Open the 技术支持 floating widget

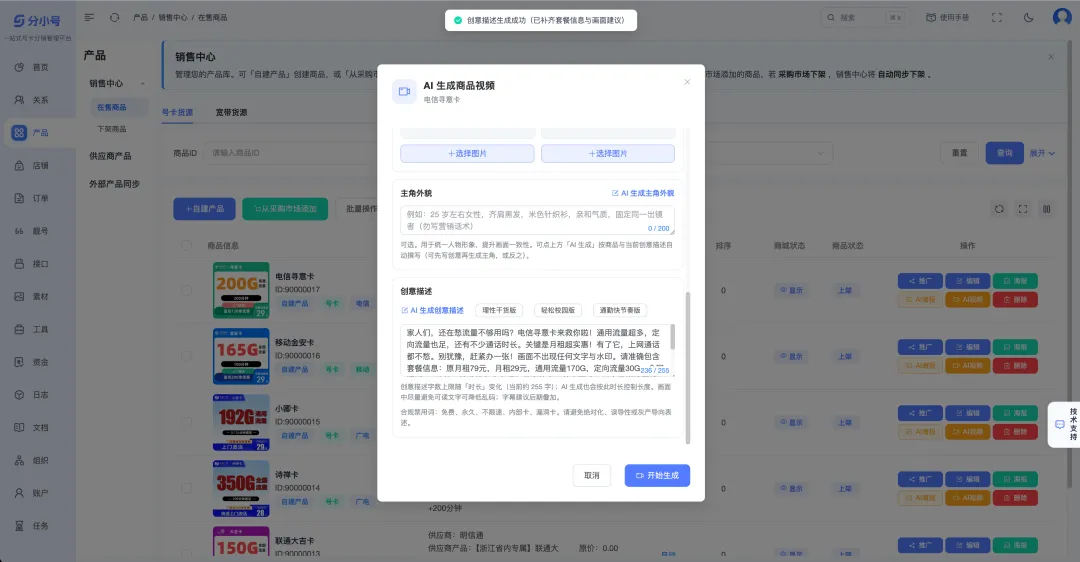point(1066,424)
